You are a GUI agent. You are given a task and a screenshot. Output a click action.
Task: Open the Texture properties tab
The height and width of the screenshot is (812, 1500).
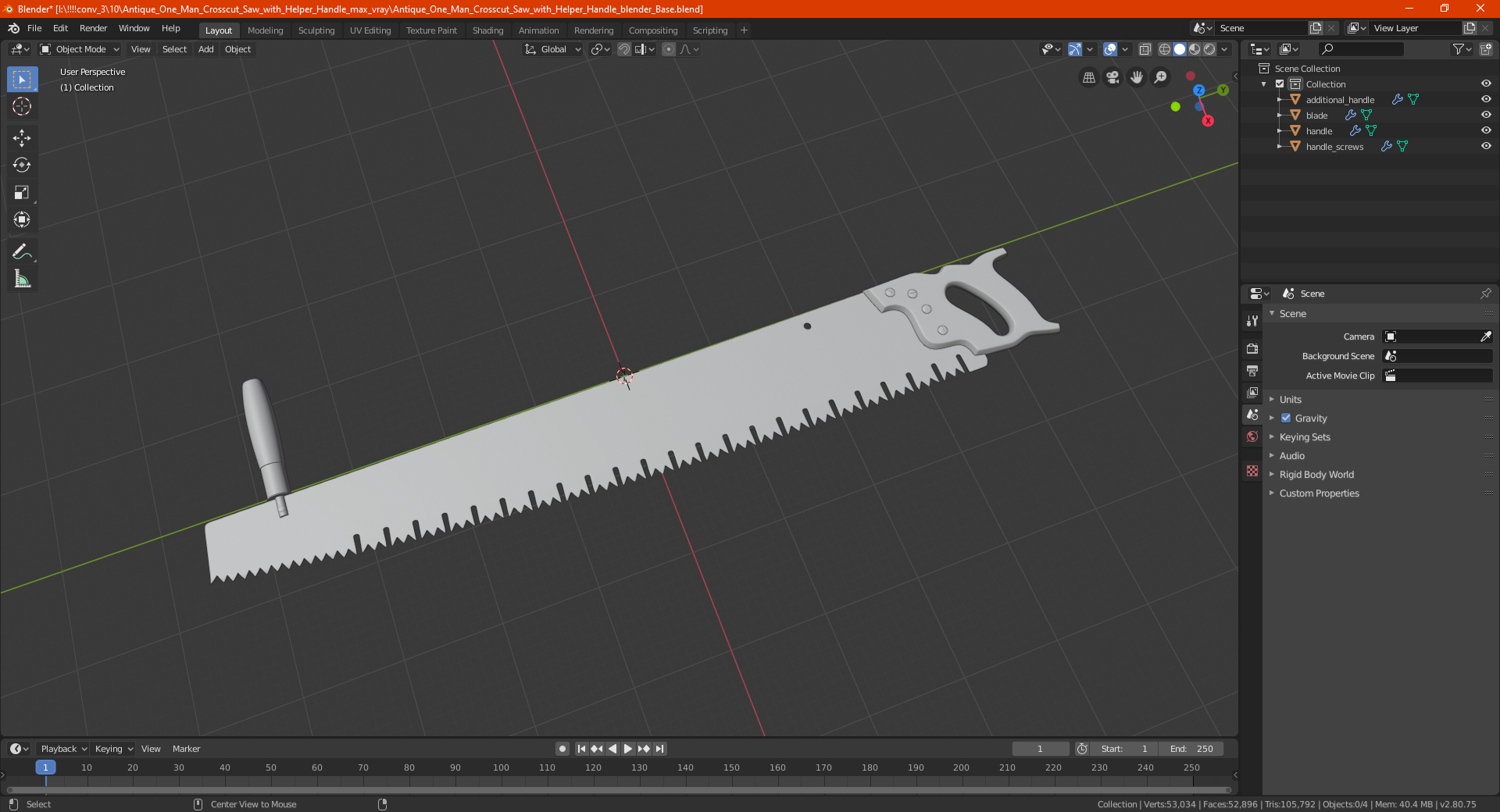[1252, 471]
